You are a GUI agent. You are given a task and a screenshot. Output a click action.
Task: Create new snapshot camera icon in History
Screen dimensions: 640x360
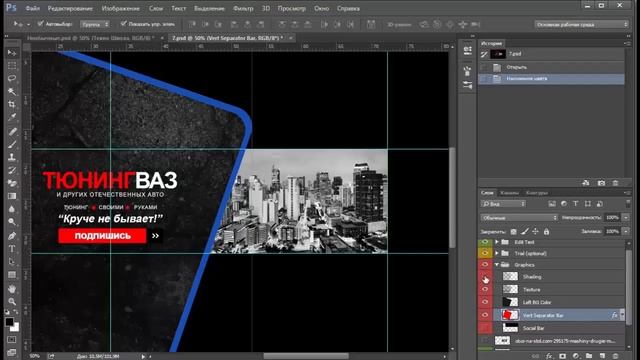click(x=601, y=183)
